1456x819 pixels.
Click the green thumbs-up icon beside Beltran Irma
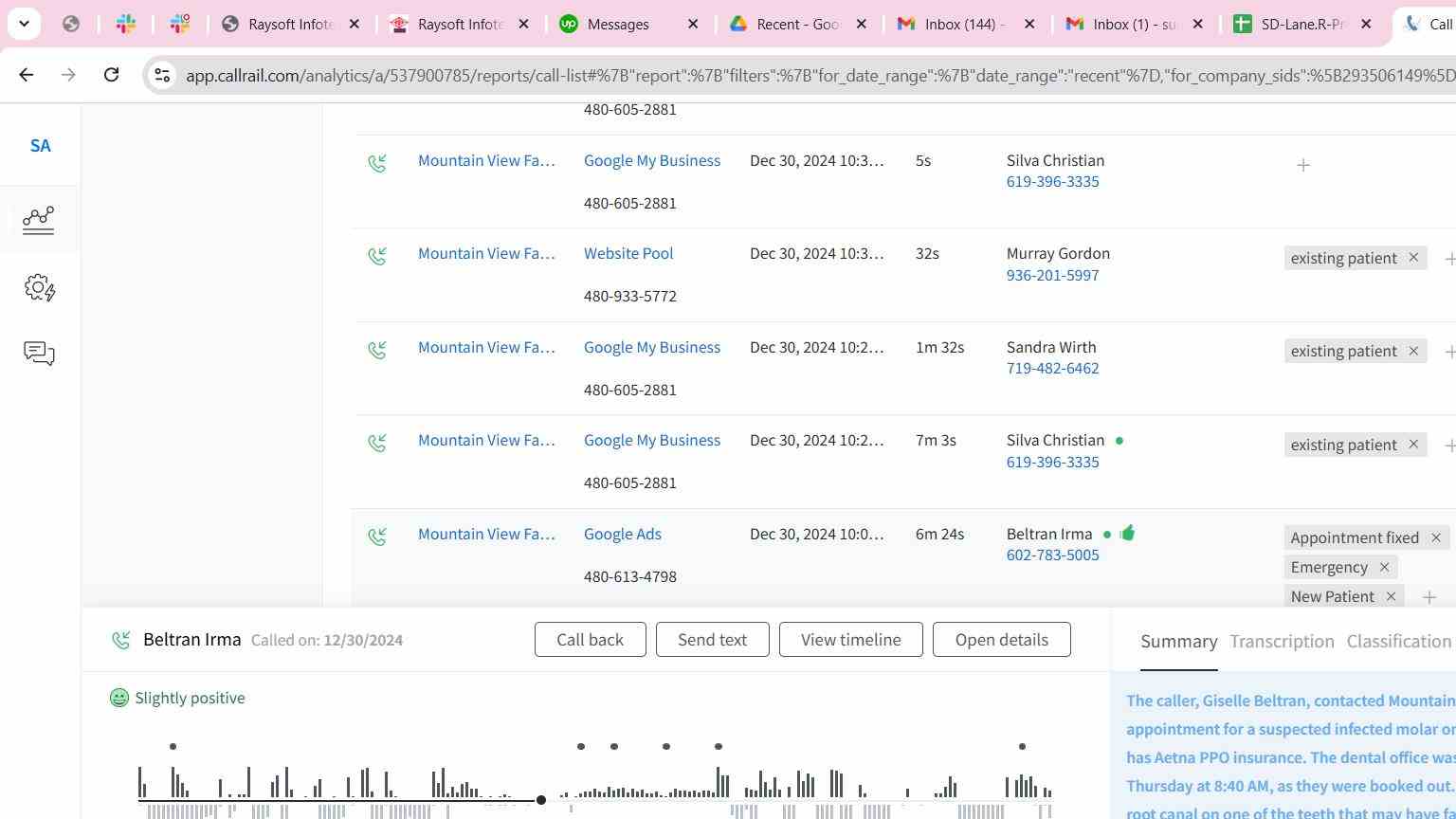click(x=1127, y=533)
